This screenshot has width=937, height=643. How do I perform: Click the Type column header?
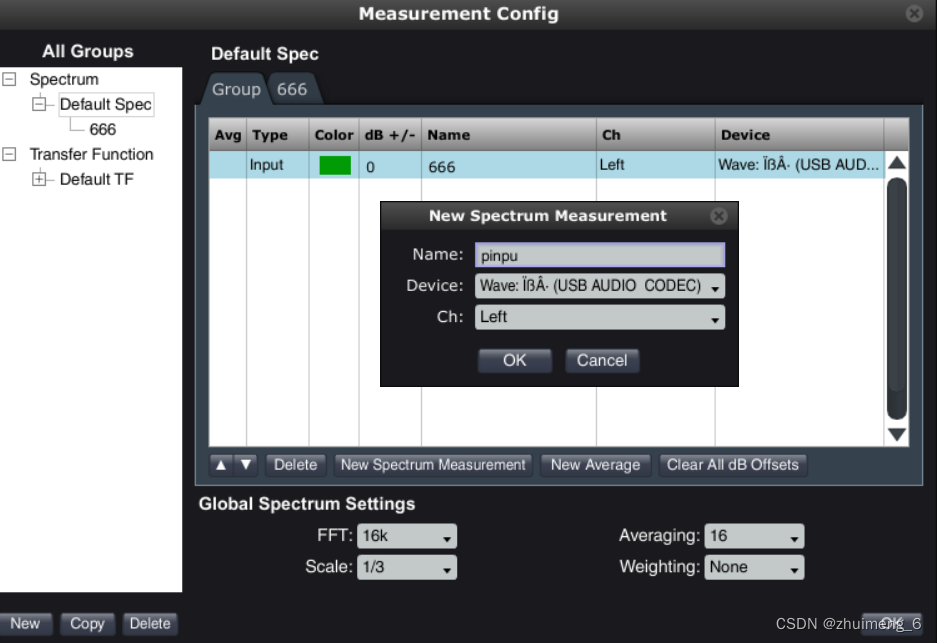278,135
